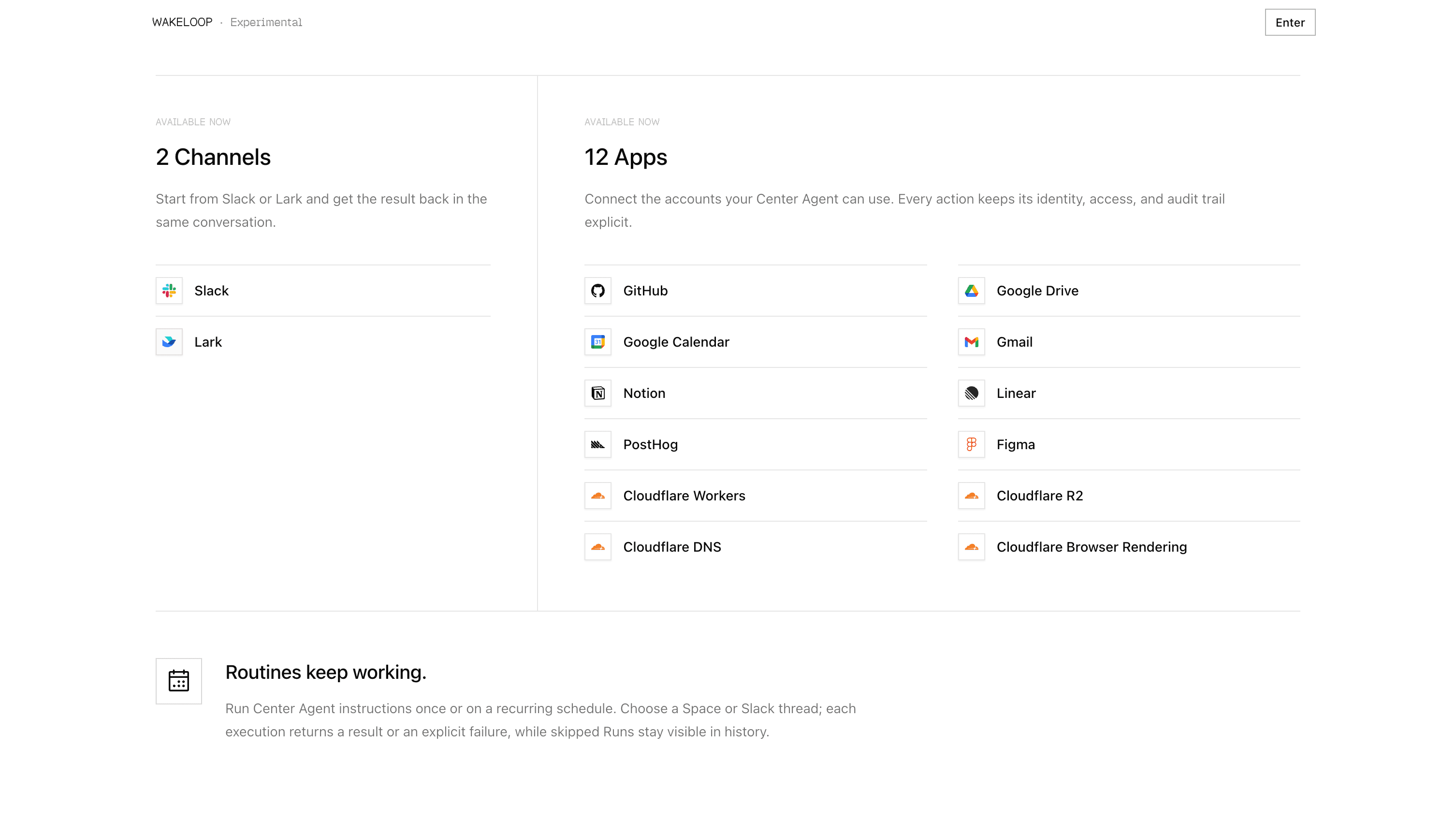This screenshot has width=1456, height=820.
Task: Click the Routines calendar icon
Action: click(x=178, y=681)
